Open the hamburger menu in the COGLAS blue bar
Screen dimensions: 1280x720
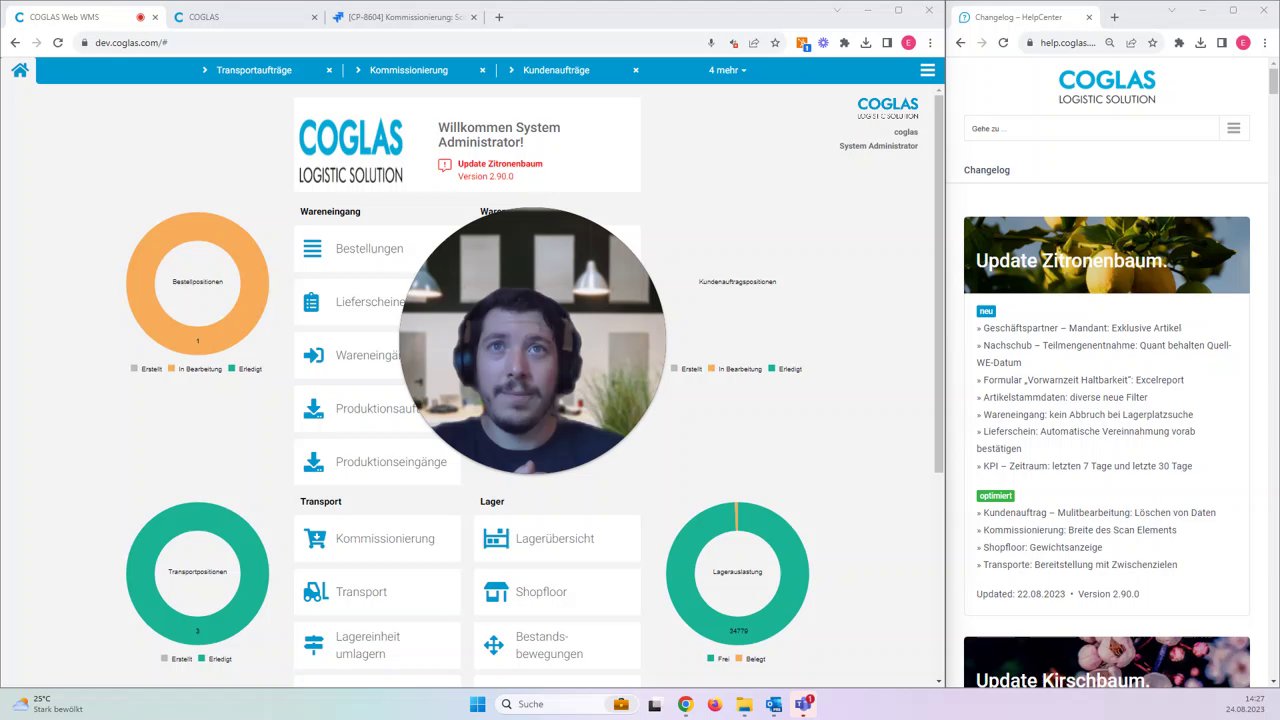coord(928,70)
